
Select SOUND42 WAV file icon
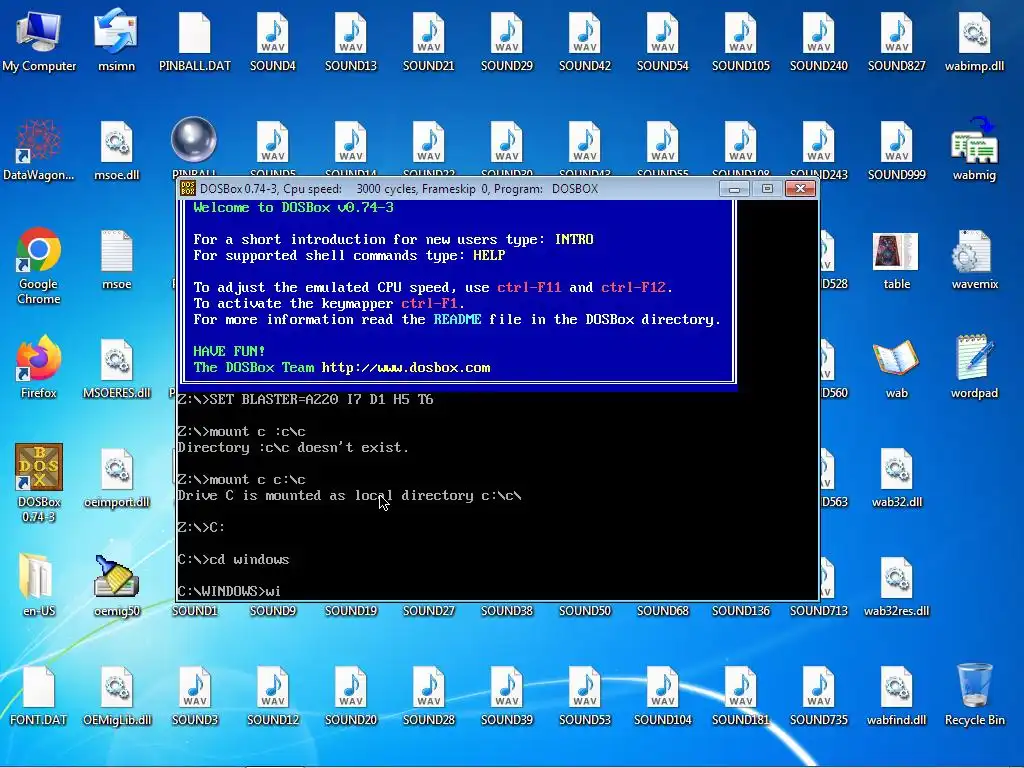(x=584, y=34)
